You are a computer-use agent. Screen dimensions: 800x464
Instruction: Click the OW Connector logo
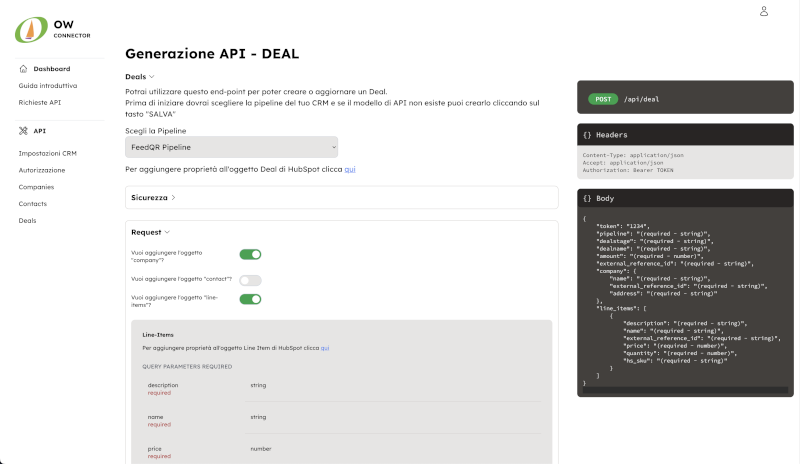pyautogui.click(x=53, y=28)
